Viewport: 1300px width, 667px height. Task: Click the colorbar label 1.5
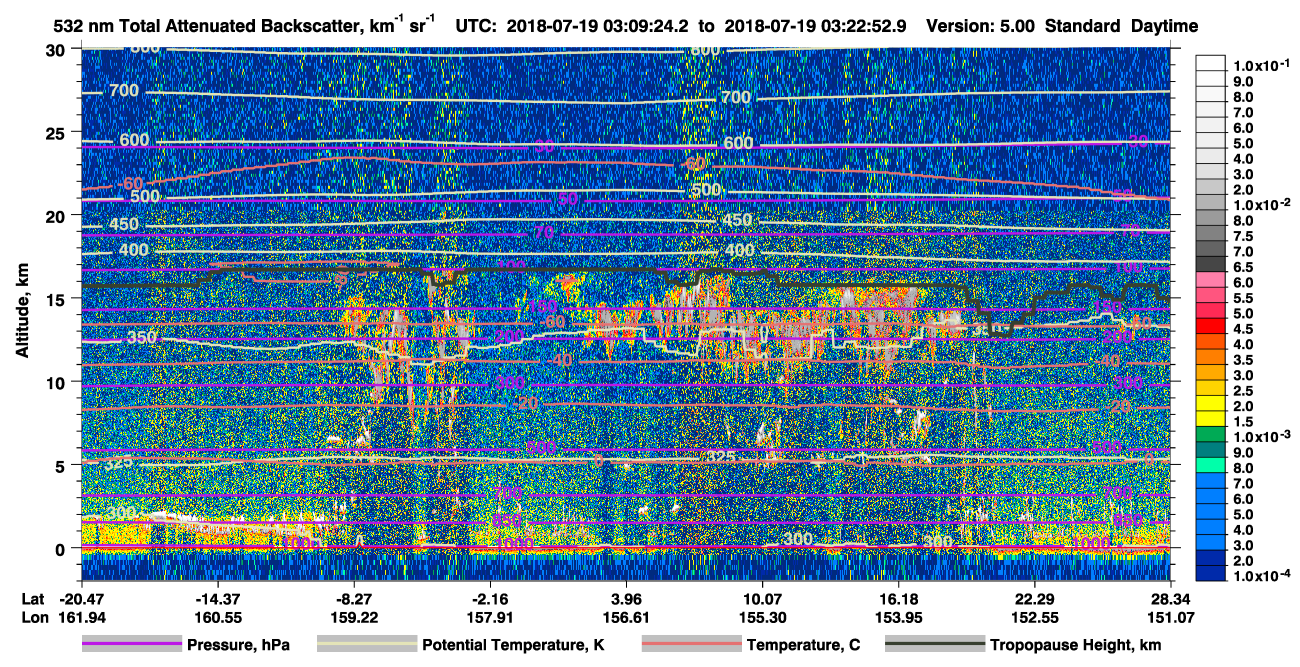click(x=1244, y=422)
